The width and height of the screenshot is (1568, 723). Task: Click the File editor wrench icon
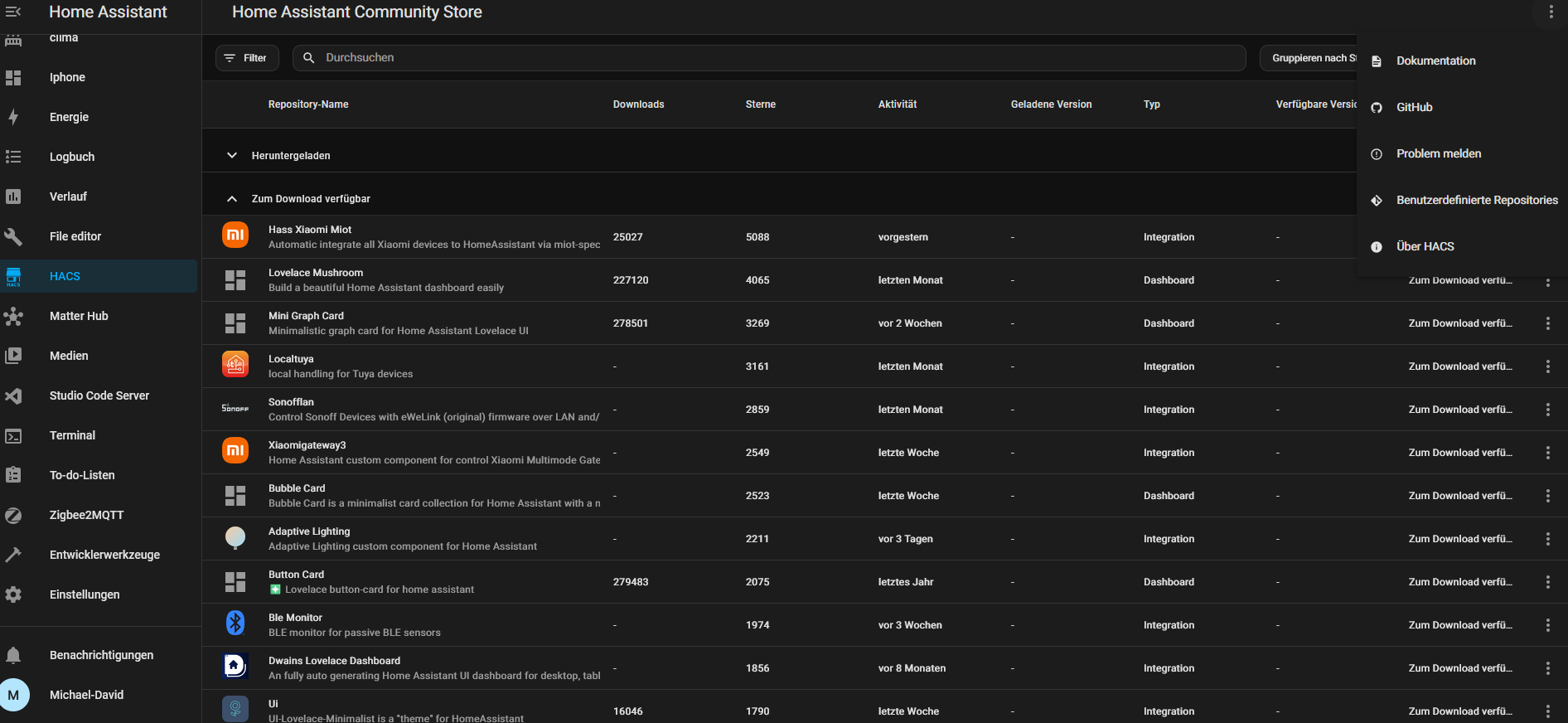click(x=13, y=236)
